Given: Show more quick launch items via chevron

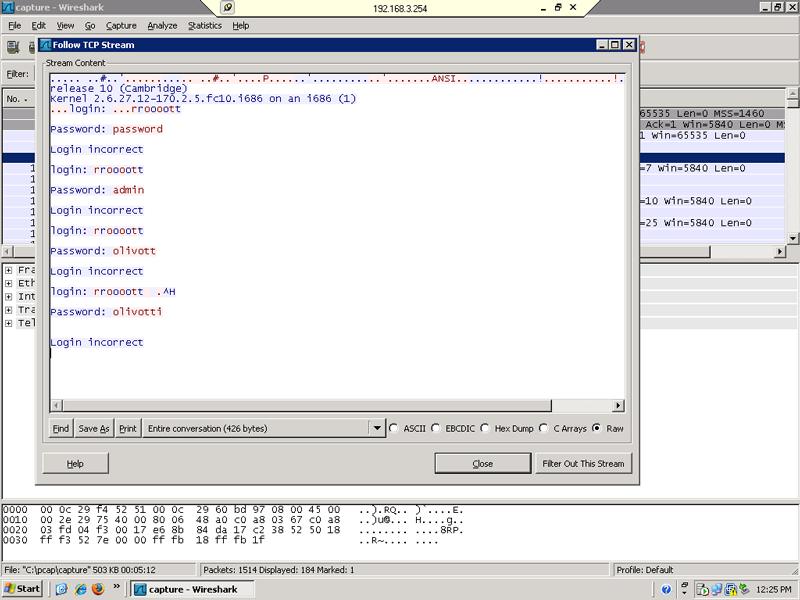Looking at the screenshot, I should (116, 586).
